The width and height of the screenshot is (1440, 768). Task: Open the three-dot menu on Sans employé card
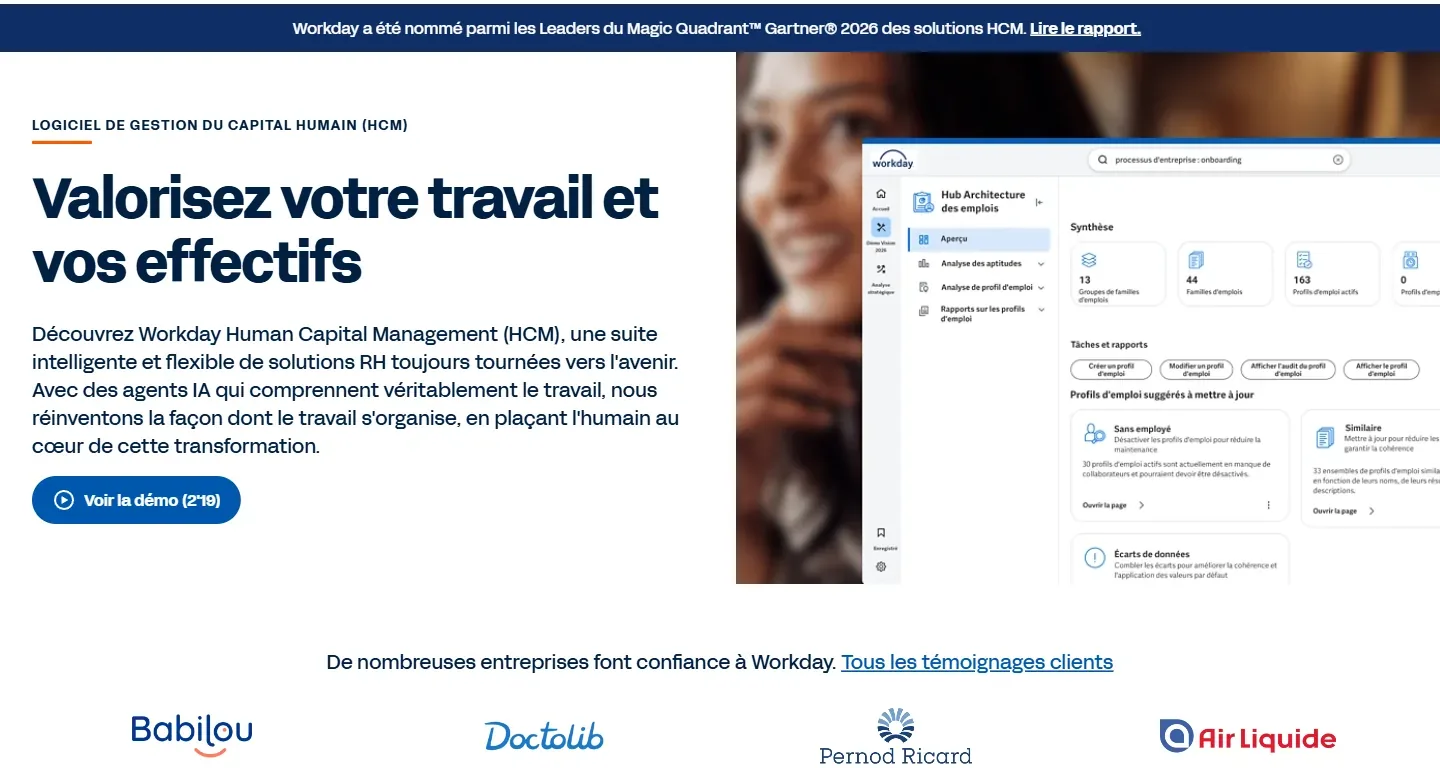1269,505
